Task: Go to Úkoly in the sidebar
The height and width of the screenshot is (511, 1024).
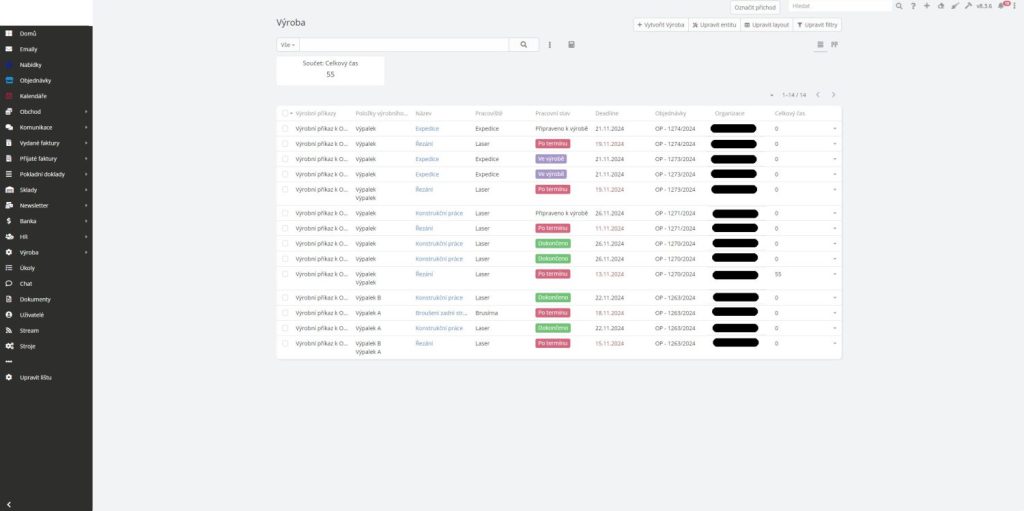Action: (28, 268)
